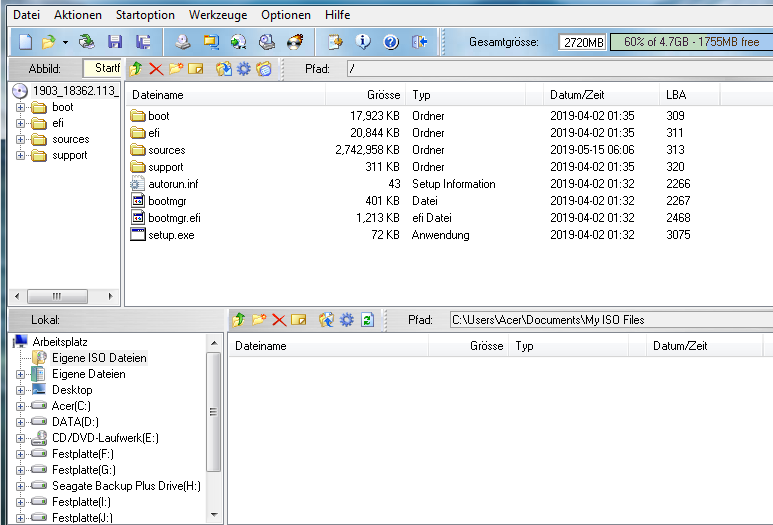Image resolution: width=773 pixels, height=525 pixels.
Task: Click Add files icon in Lokal toolbar
Action: 326,320
